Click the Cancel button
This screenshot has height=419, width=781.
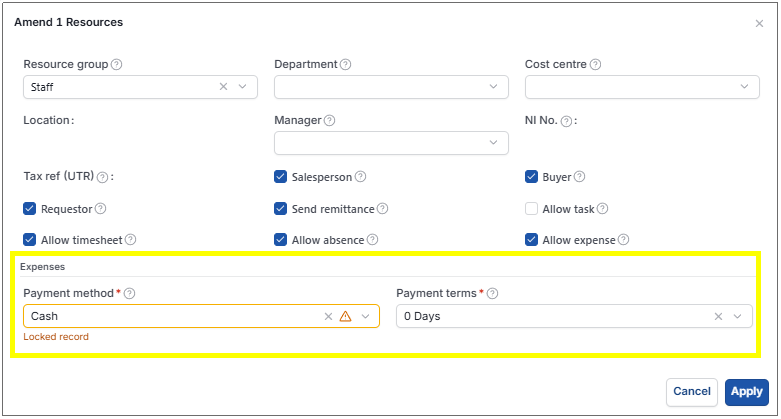coord(692,392)
